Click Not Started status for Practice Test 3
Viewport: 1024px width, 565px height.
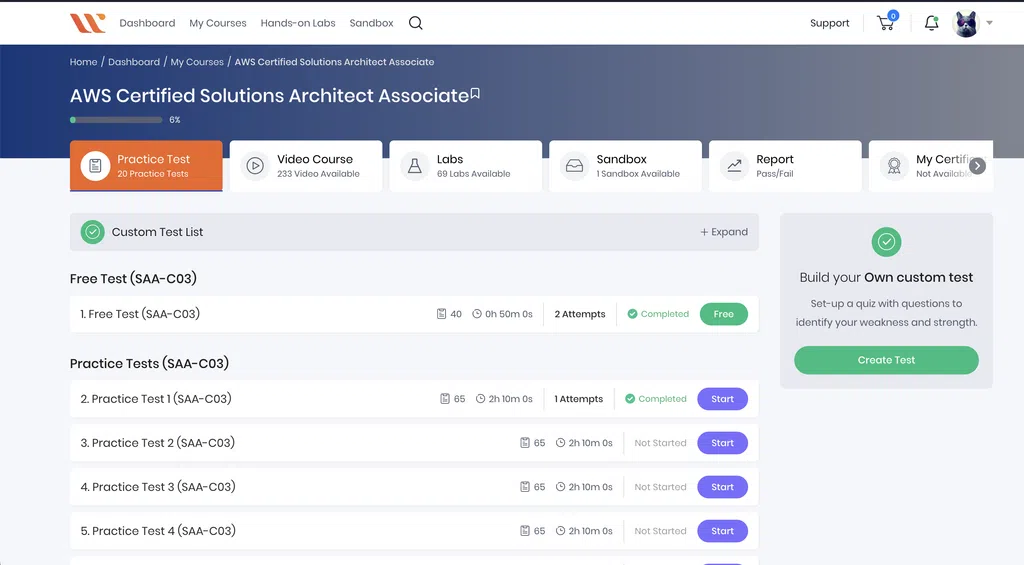660,487
